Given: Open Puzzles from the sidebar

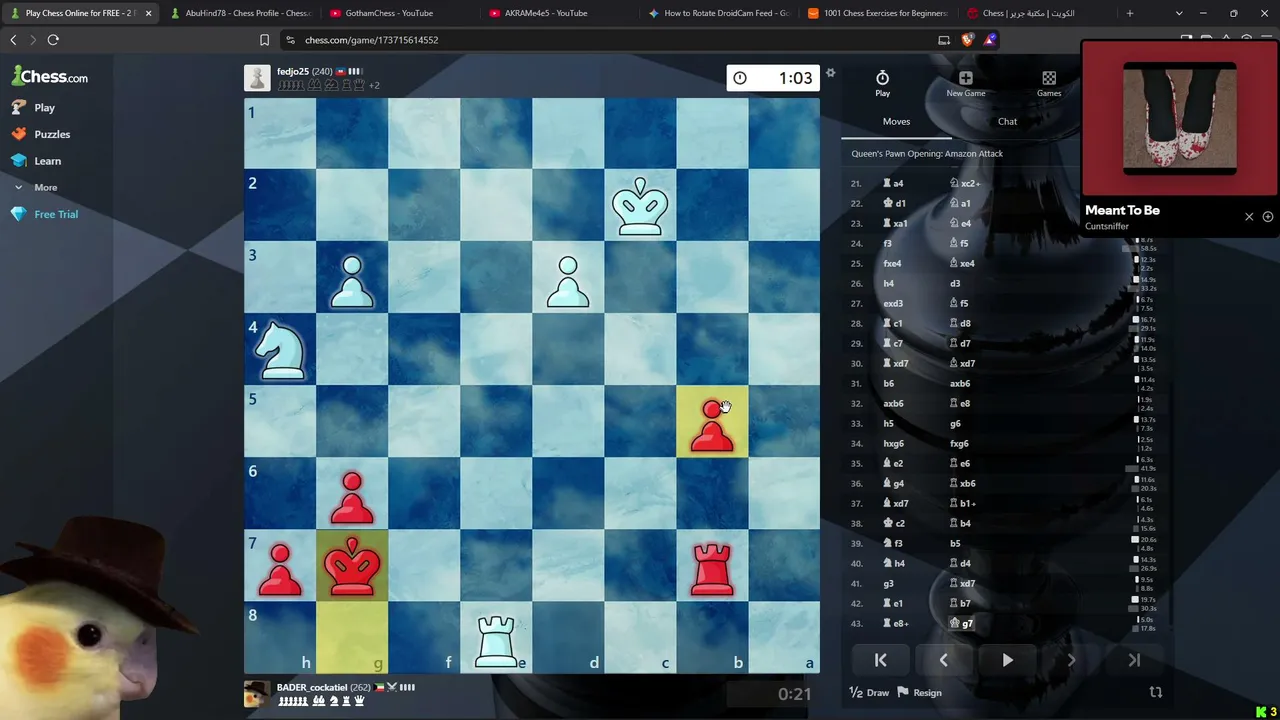Looking at the screenshot, I should point(42,134).
